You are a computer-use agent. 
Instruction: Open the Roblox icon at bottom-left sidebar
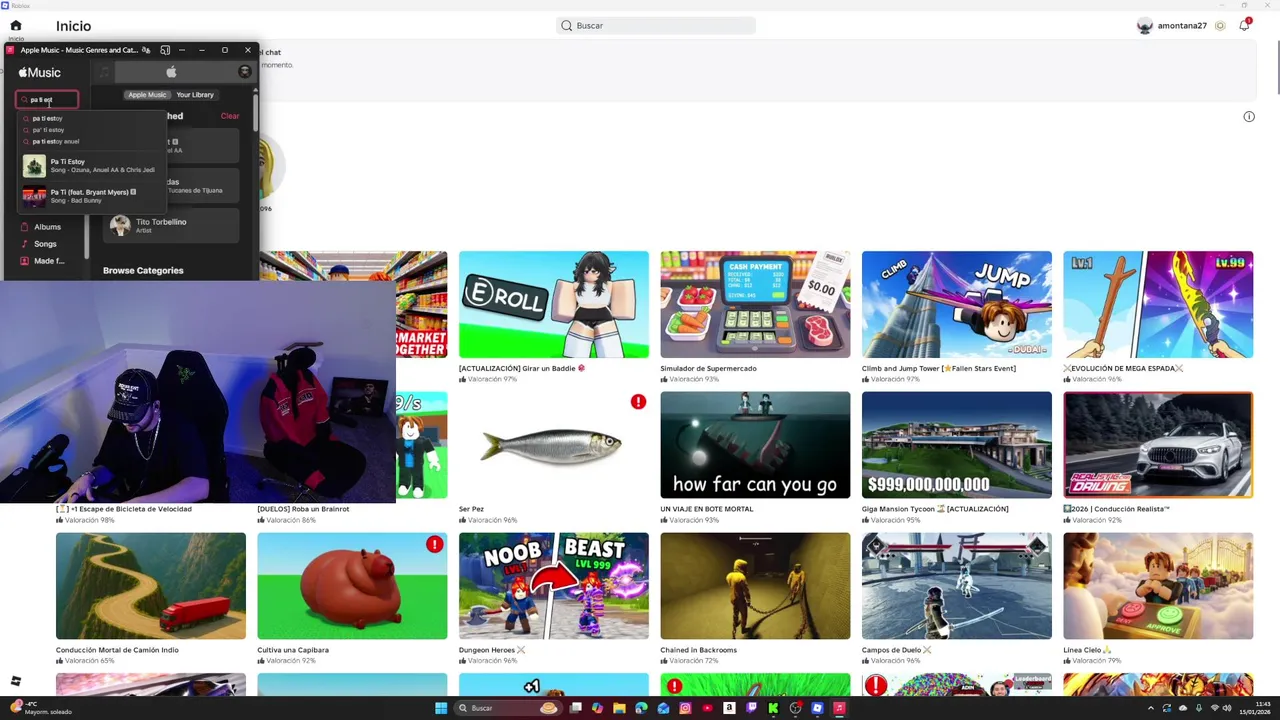pos(15,681)
